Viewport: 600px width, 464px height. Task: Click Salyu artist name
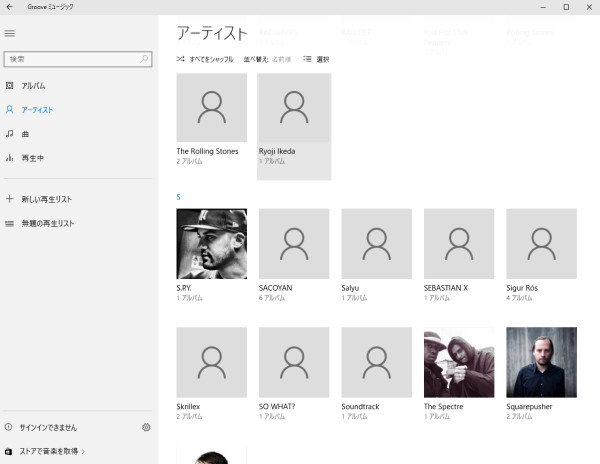click(350, 288)
